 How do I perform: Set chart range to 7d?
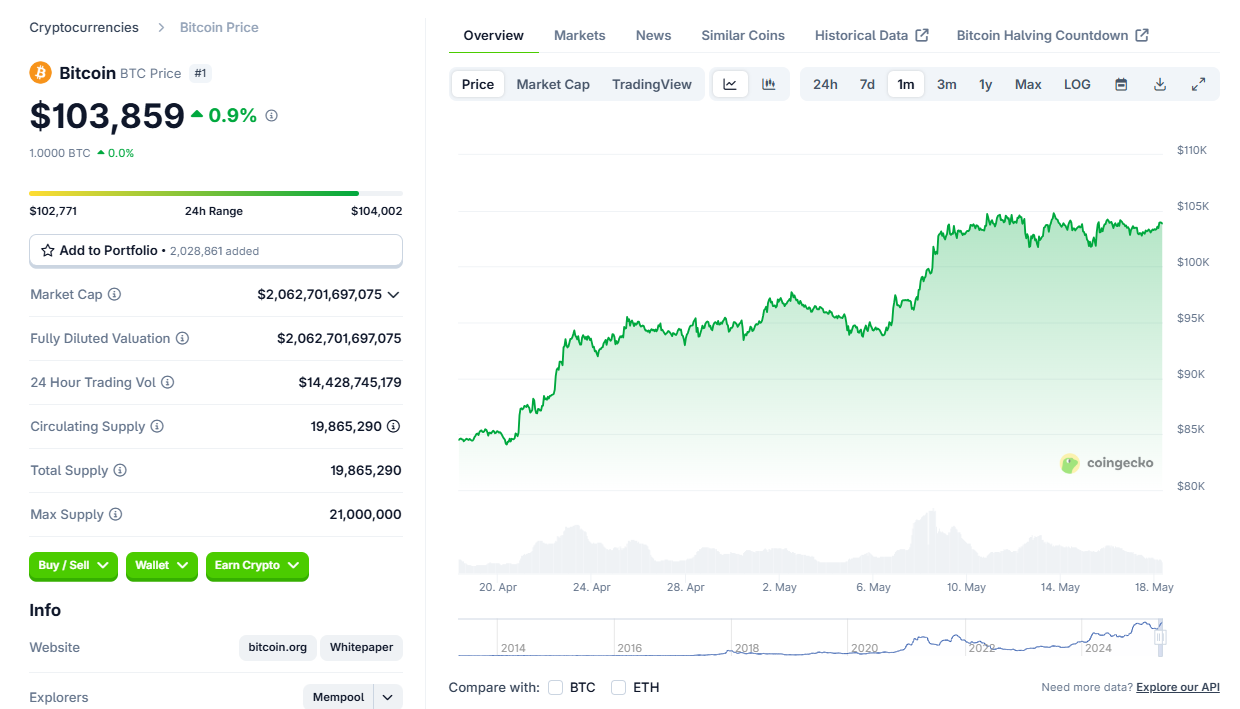point(868,85)
